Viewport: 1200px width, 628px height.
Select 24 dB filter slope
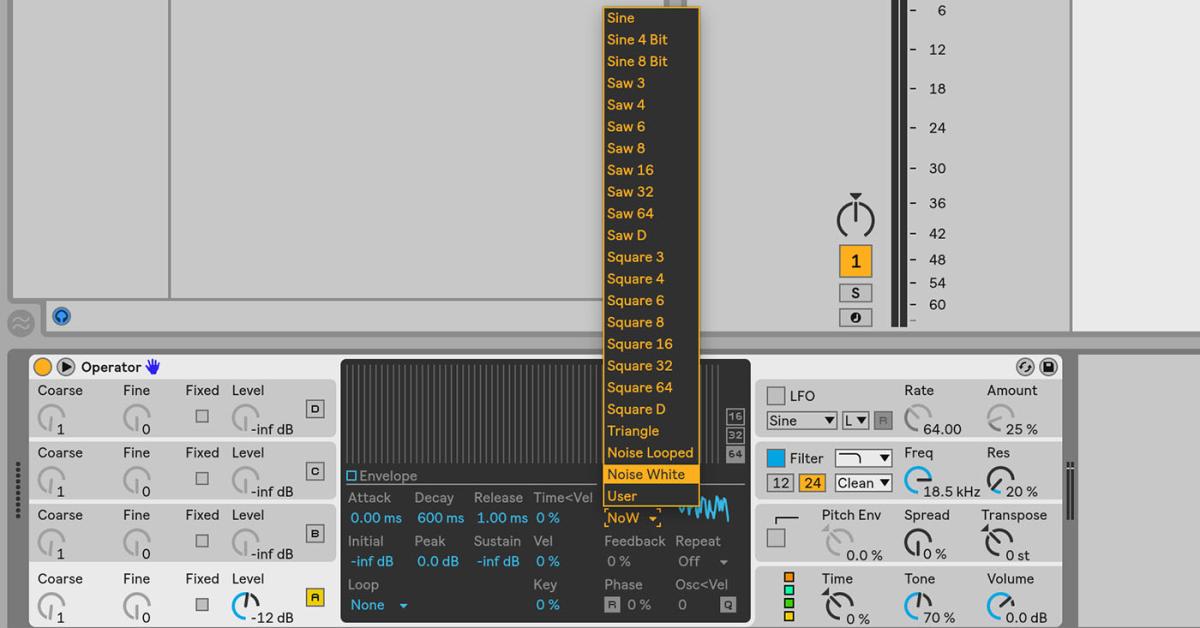pos(812,483)
